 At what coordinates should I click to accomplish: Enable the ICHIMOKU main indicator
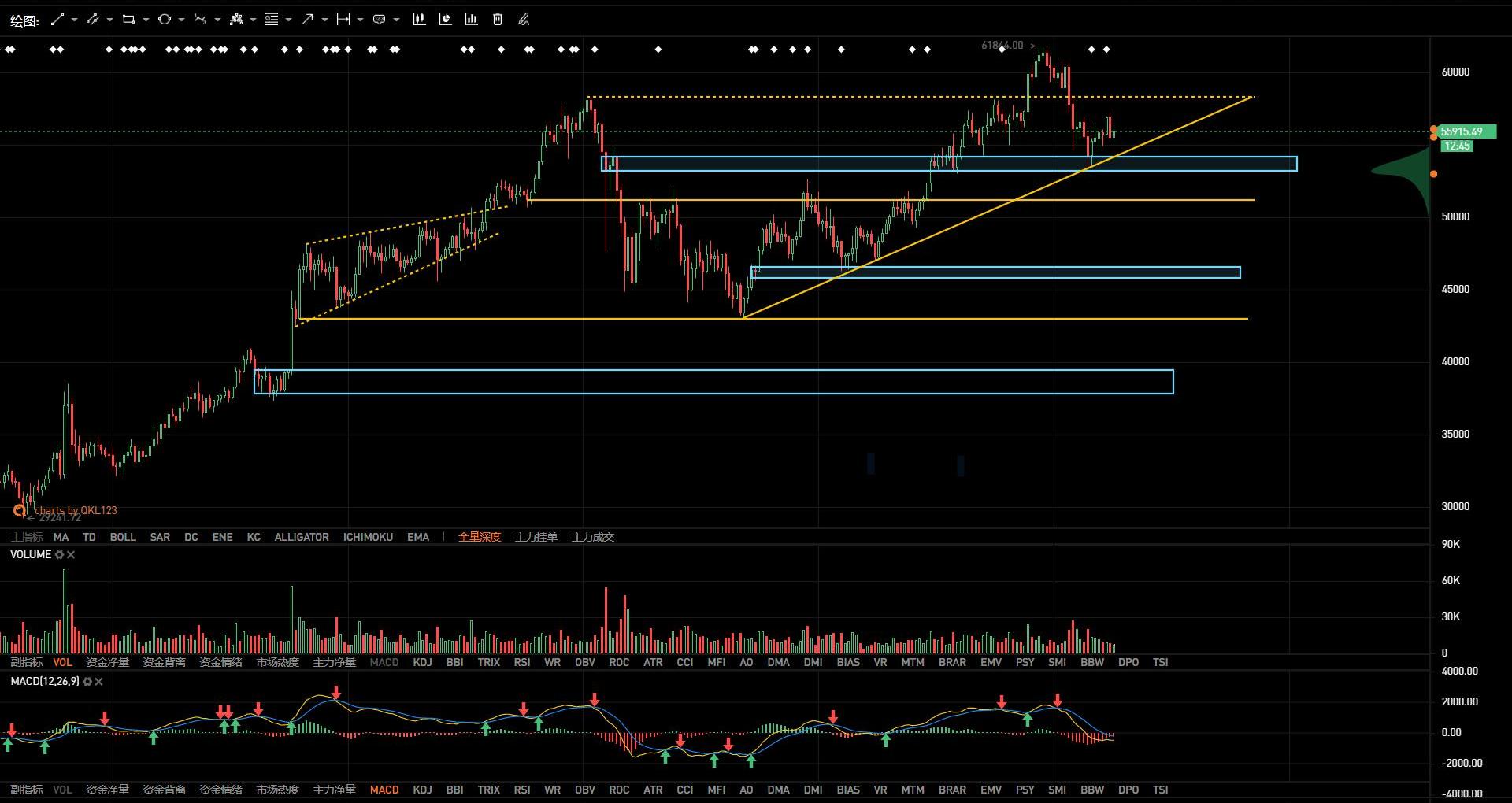coord(368,537)
